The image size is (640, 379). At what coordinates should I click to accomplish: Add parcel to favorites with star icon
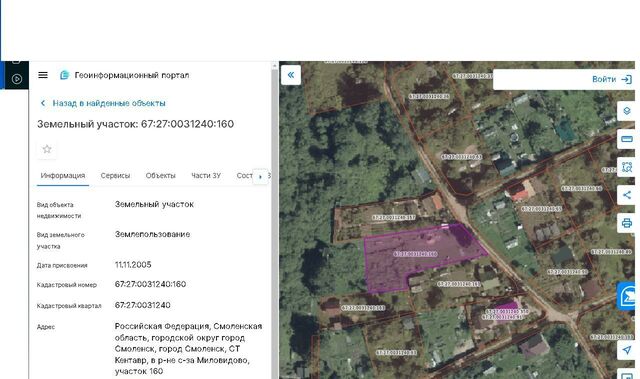point(47,149)
